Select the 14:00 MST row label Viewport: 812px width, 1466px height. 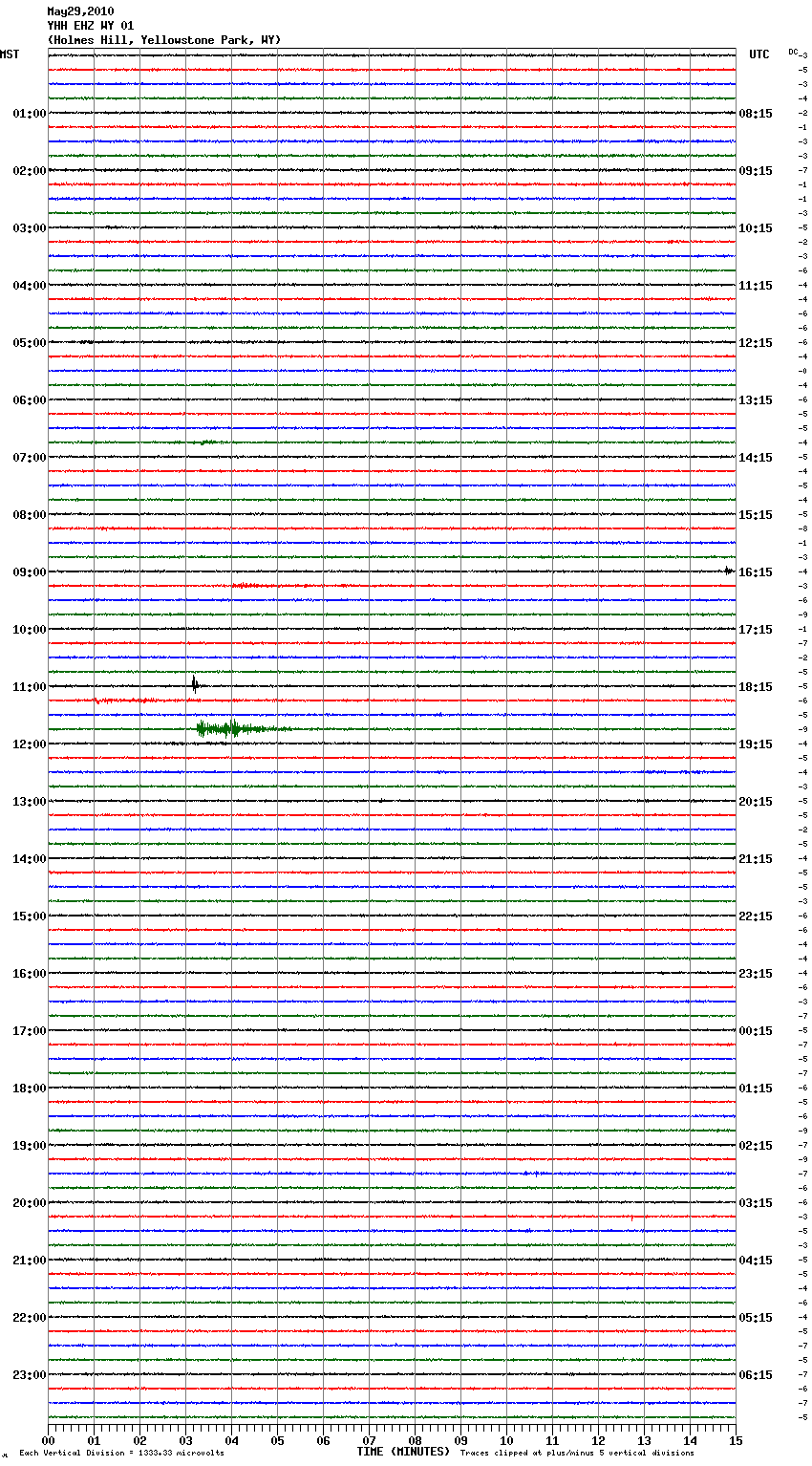tap(30, 859)
